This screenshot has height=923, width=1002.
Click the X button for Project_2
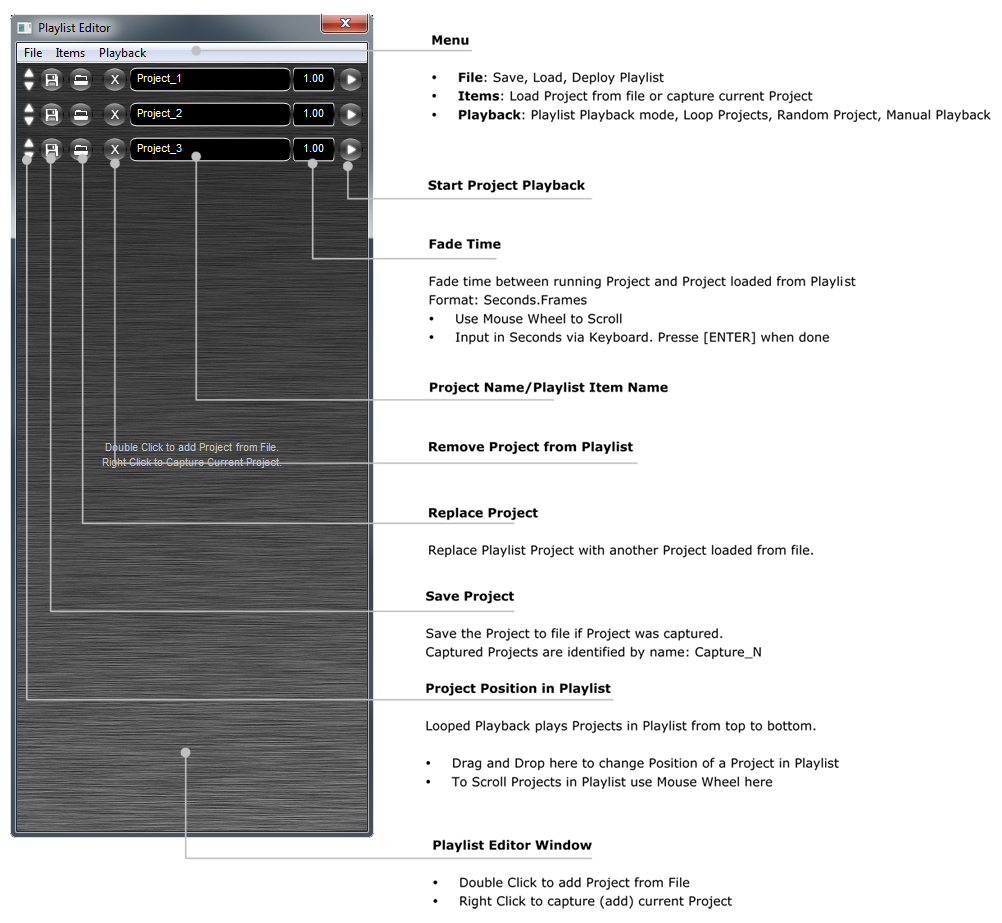[115, 114]
